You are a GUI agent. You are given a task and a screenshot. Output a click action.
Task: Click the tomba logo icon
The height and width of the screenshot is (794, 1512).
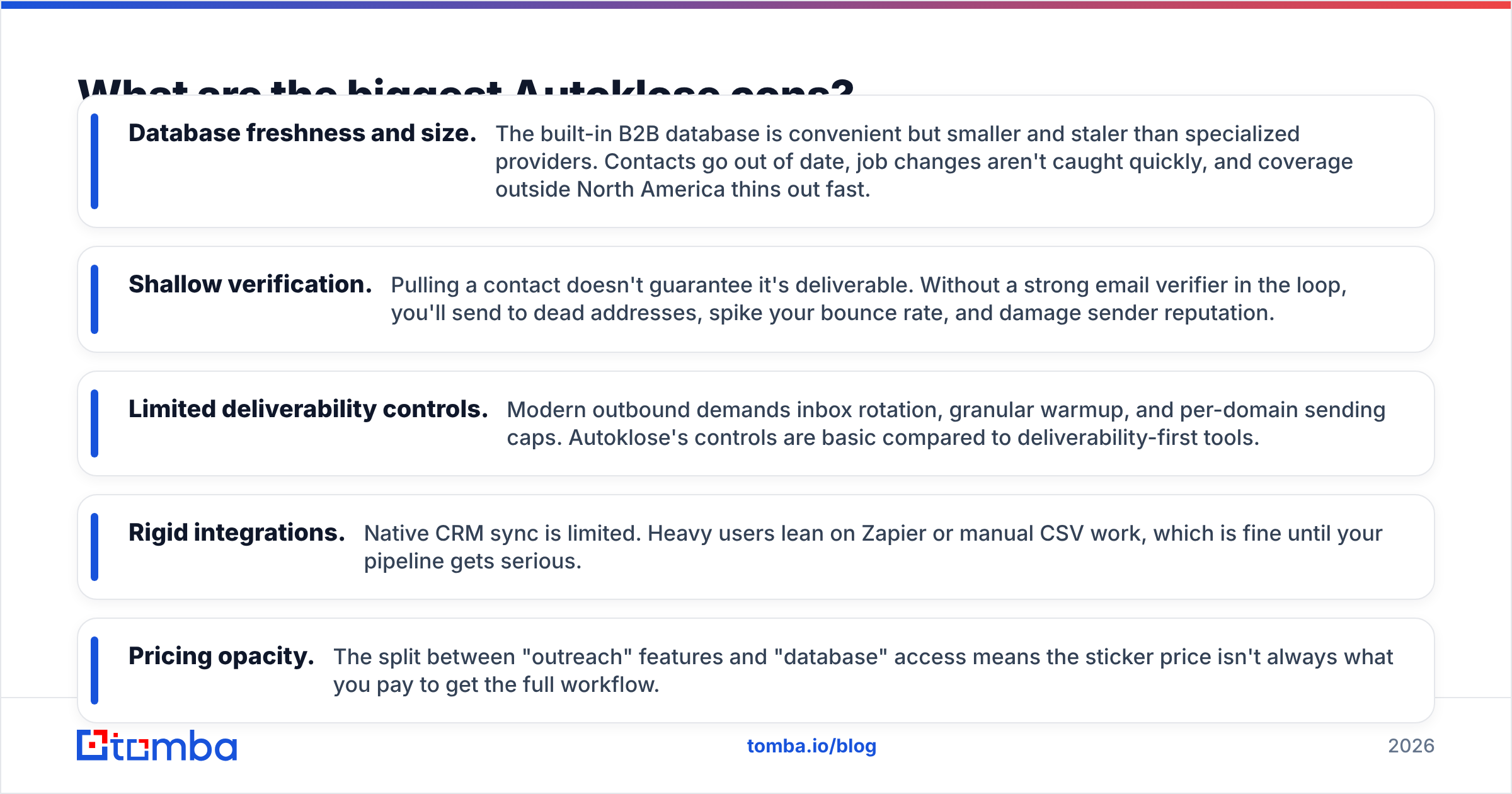pos(157,745)
